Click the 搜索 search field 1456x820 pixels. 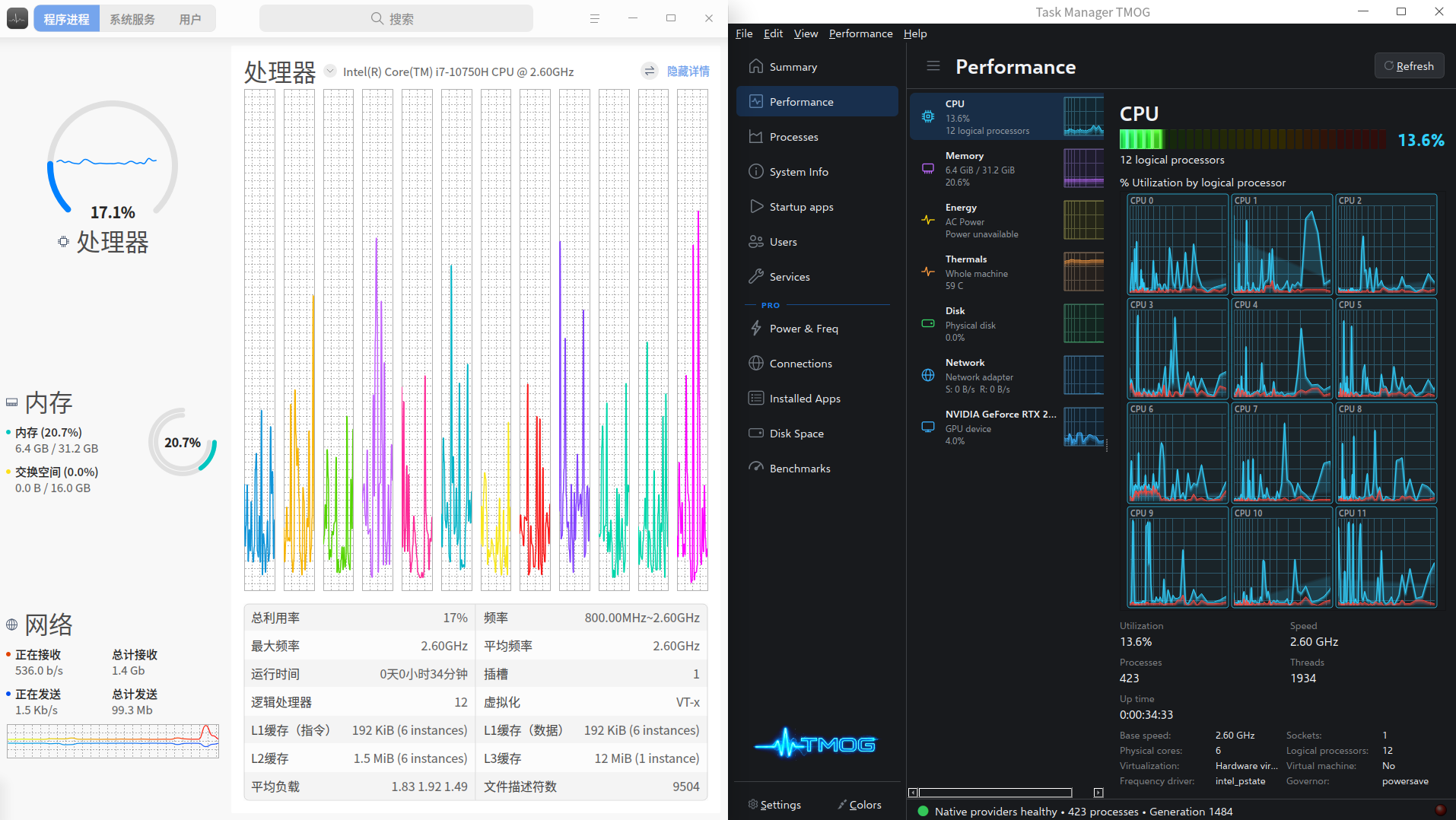coord(396,18)
